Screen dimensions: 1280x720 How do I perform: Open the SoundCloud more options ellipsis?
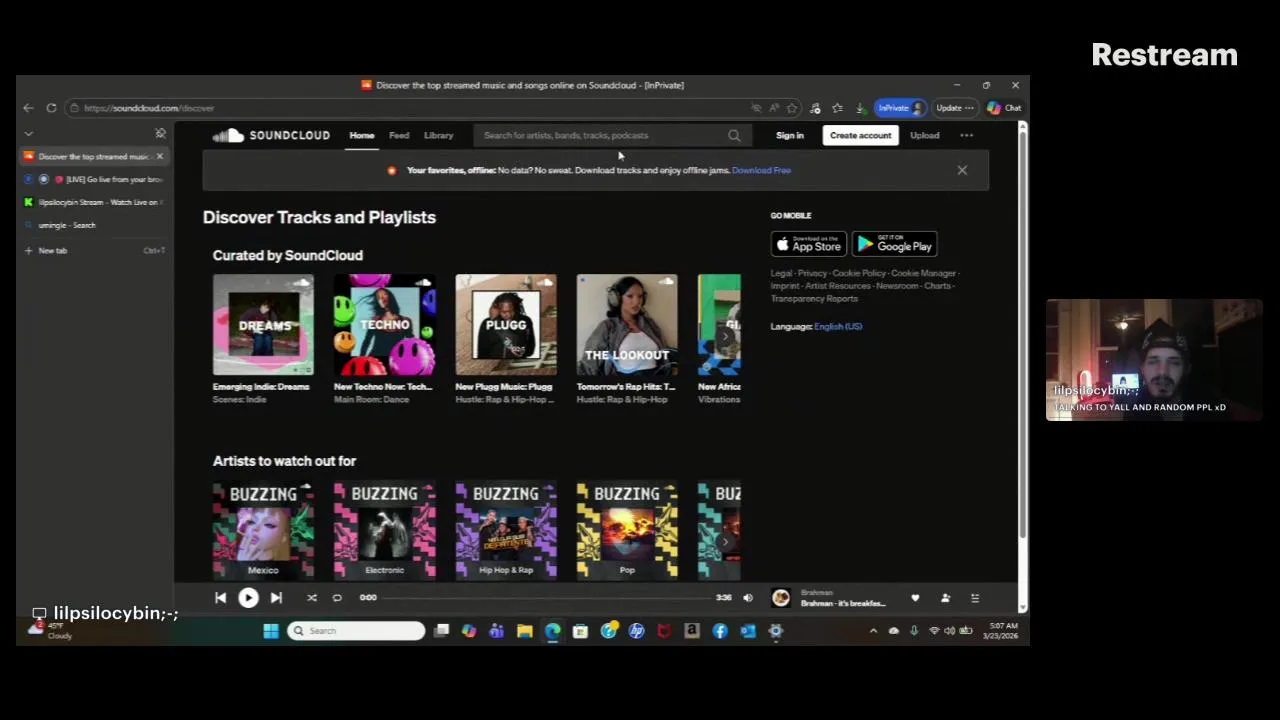click(966, 135)
